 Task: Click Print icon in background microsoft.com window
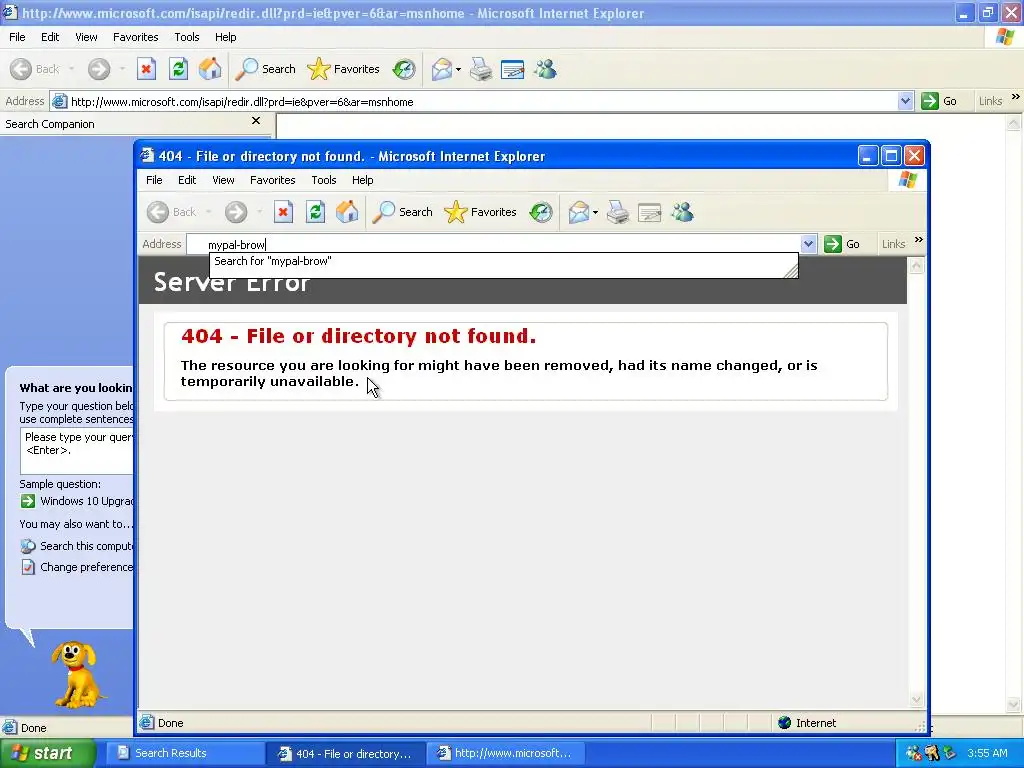(x=481, y=69)
